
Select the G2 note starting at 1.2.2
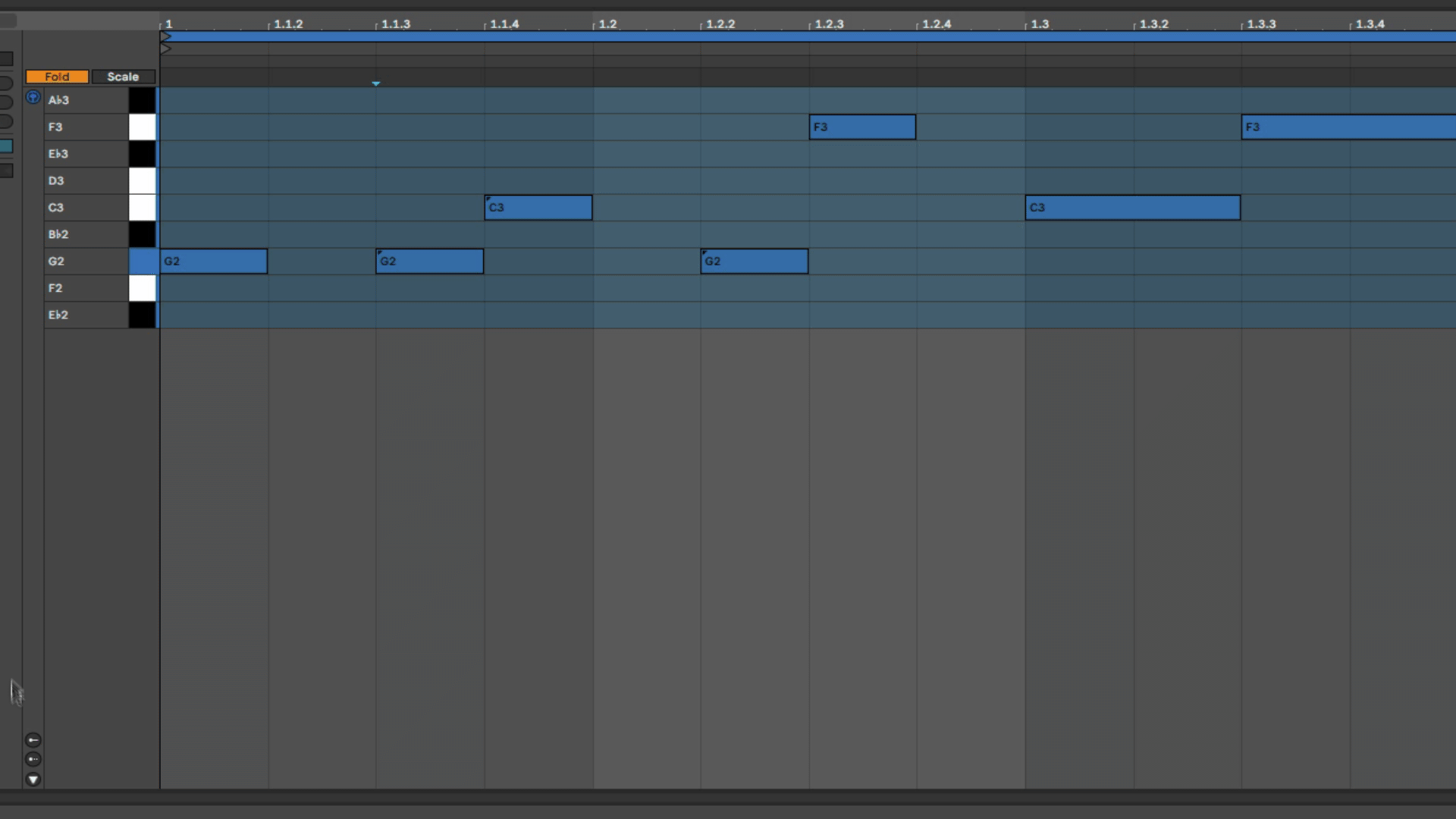coord(755,262)
